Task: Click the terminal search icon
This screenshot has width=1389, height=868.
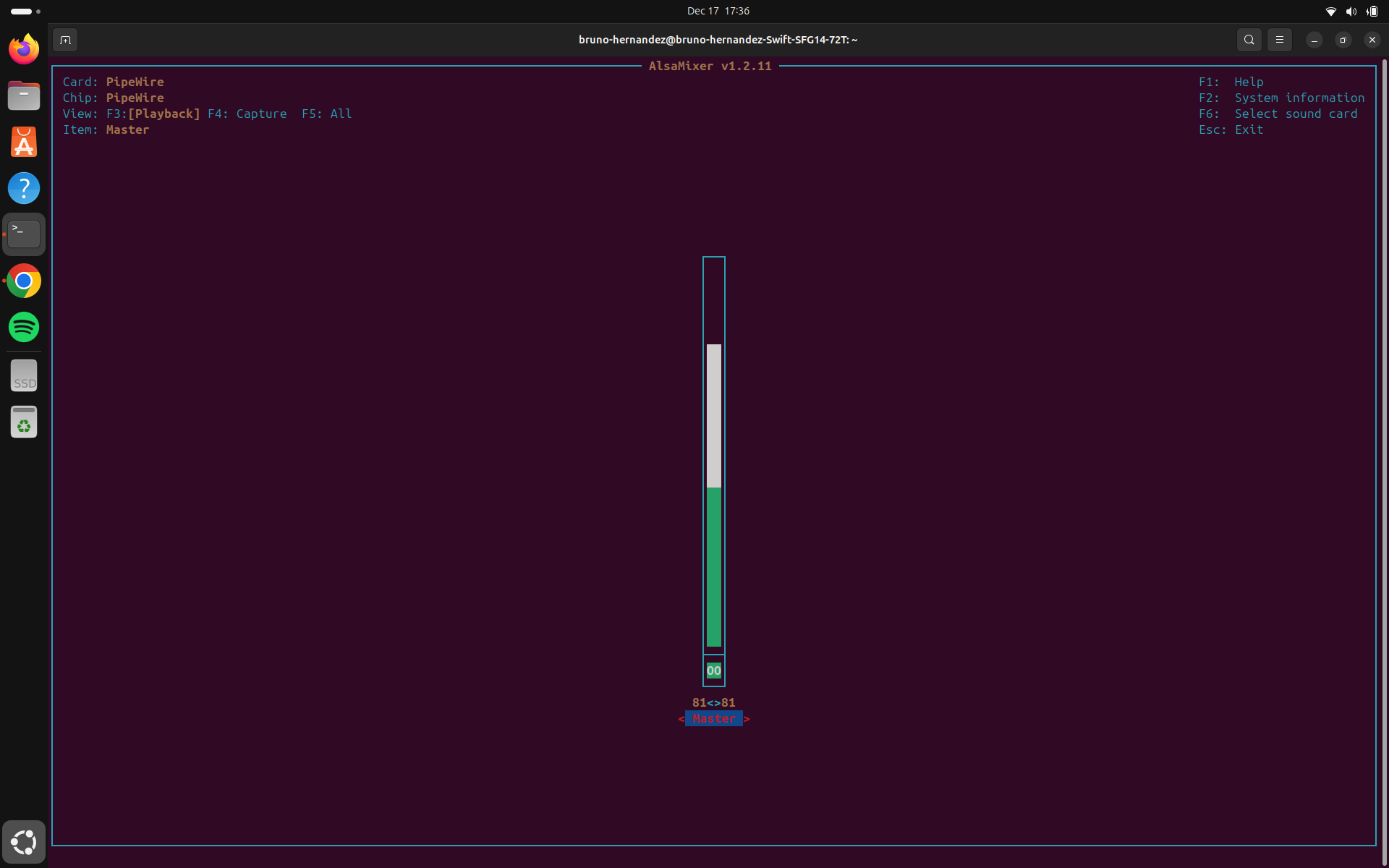Action: point(1249,40)
